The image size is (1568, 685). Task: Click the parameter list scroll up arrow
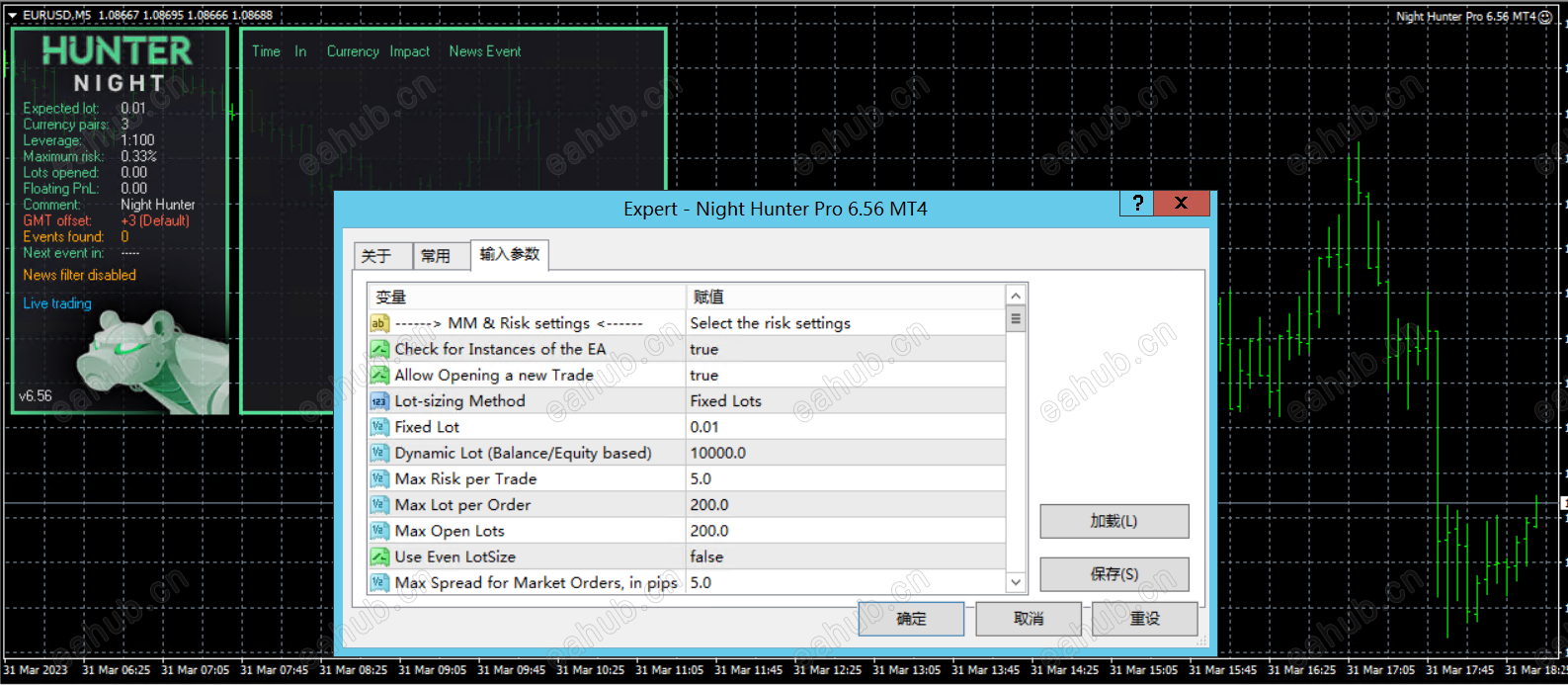(1016, 296)
